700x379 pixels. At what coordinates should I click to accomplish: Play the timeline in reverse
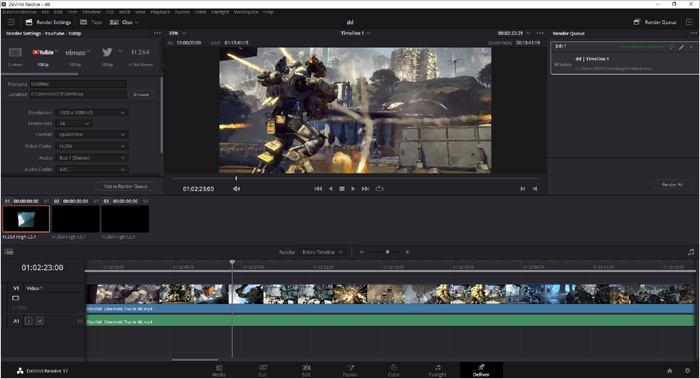330,189
